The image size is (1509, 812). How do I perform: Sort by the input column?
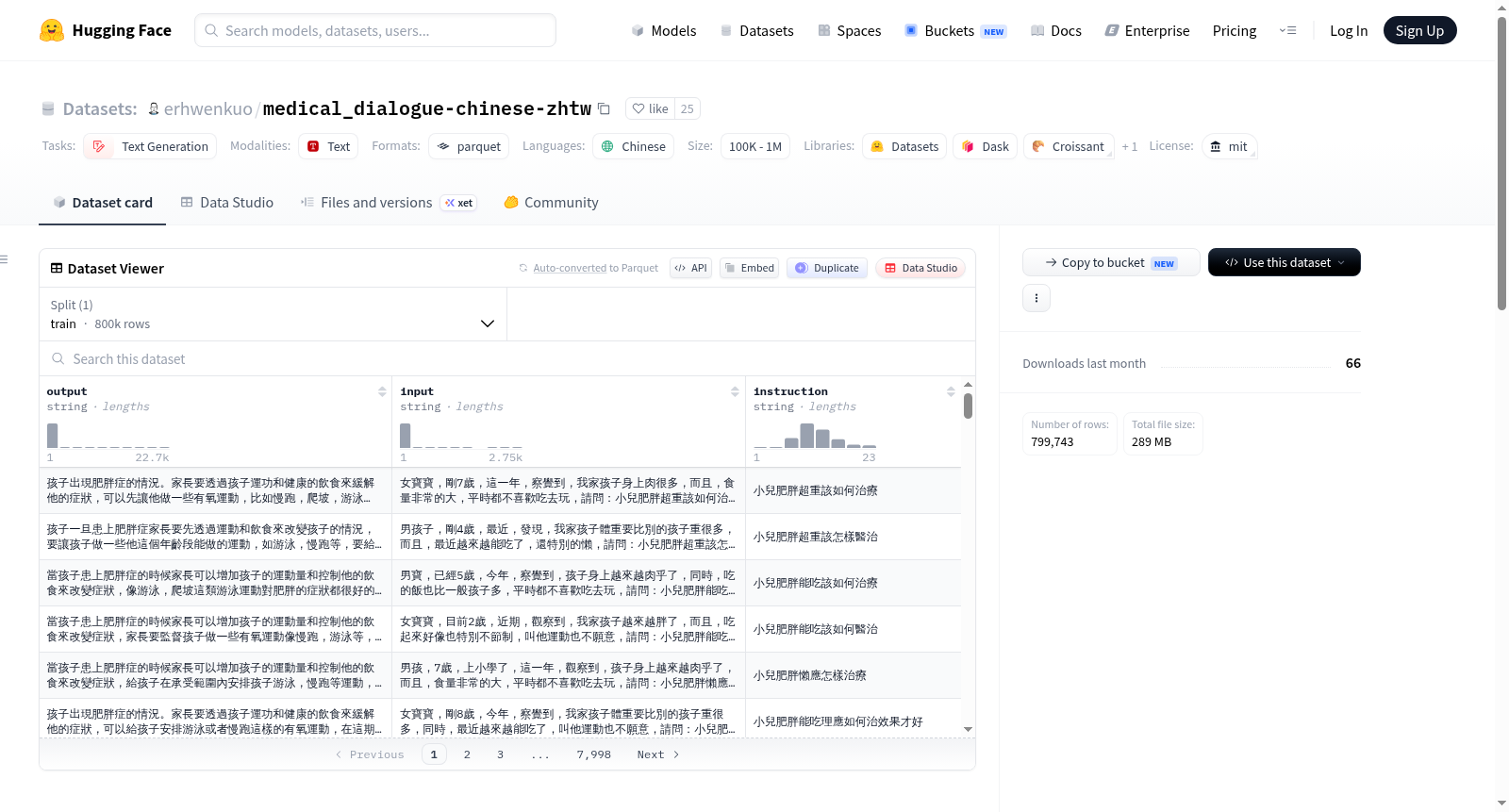tap(735, 391)
